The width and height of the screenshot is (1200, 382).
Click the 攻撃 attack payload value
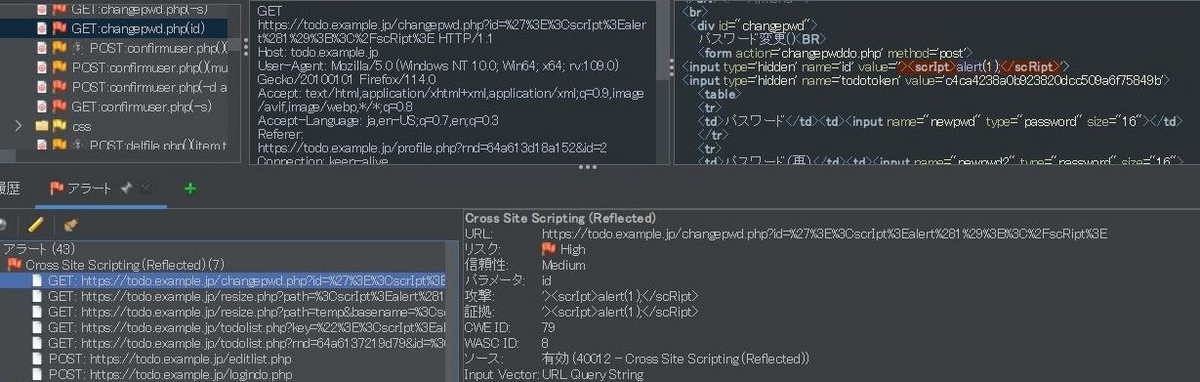[620, 296]
